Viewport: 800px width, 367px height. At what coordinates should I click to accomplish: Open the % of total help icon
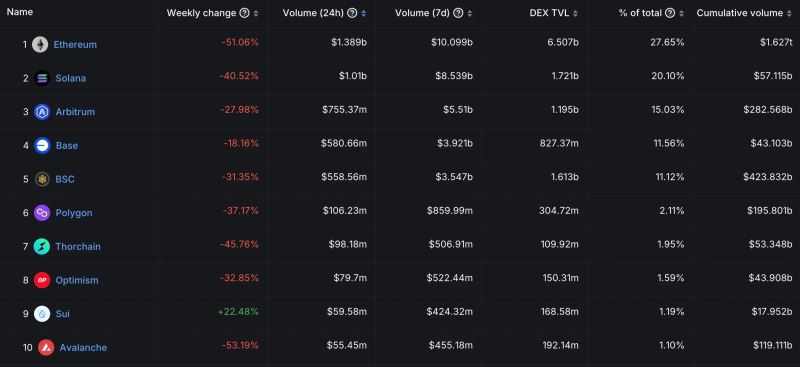671,13
